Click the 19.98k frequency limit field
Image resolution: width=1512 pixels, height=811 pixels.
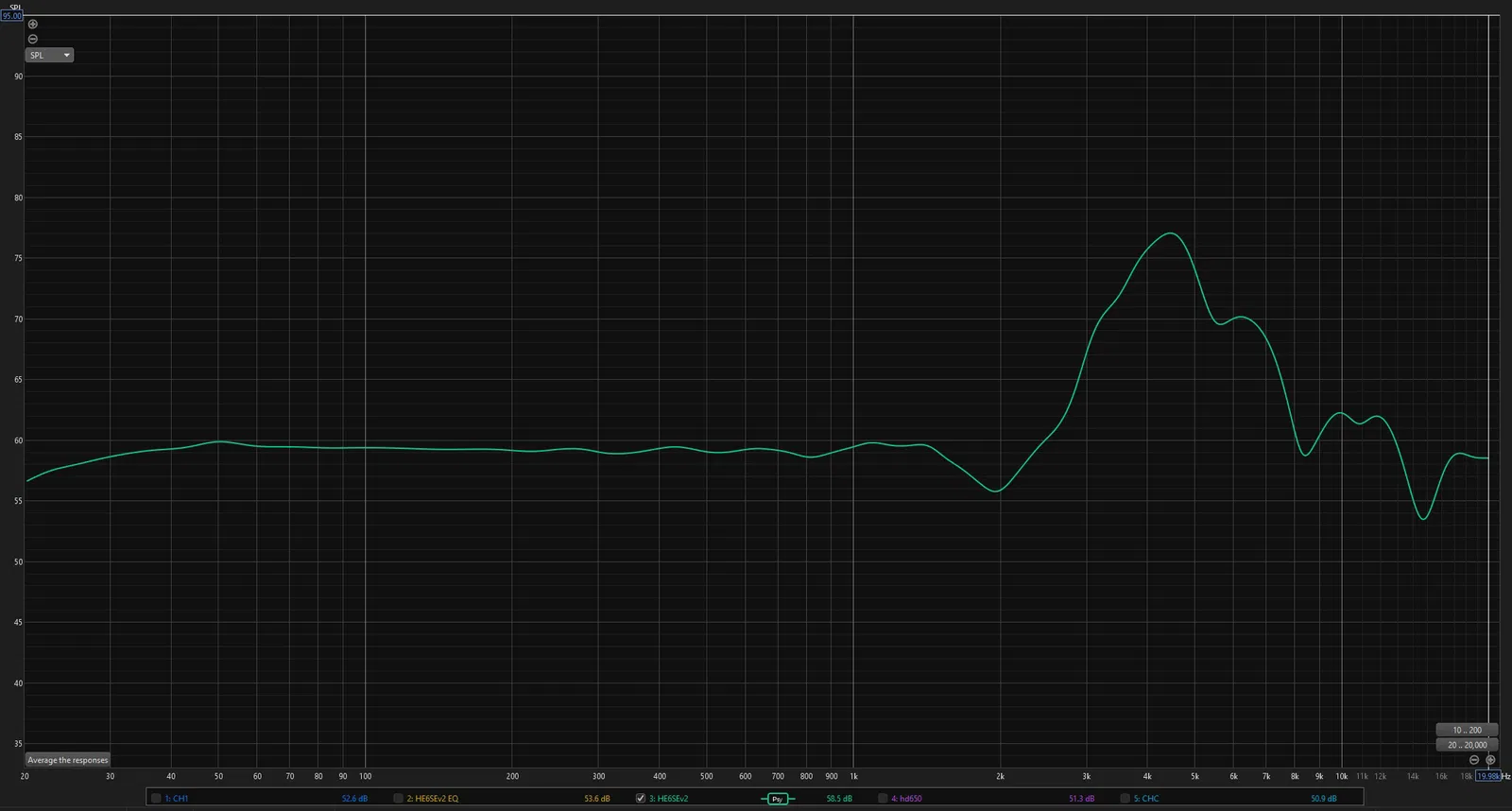(1488, 776)
